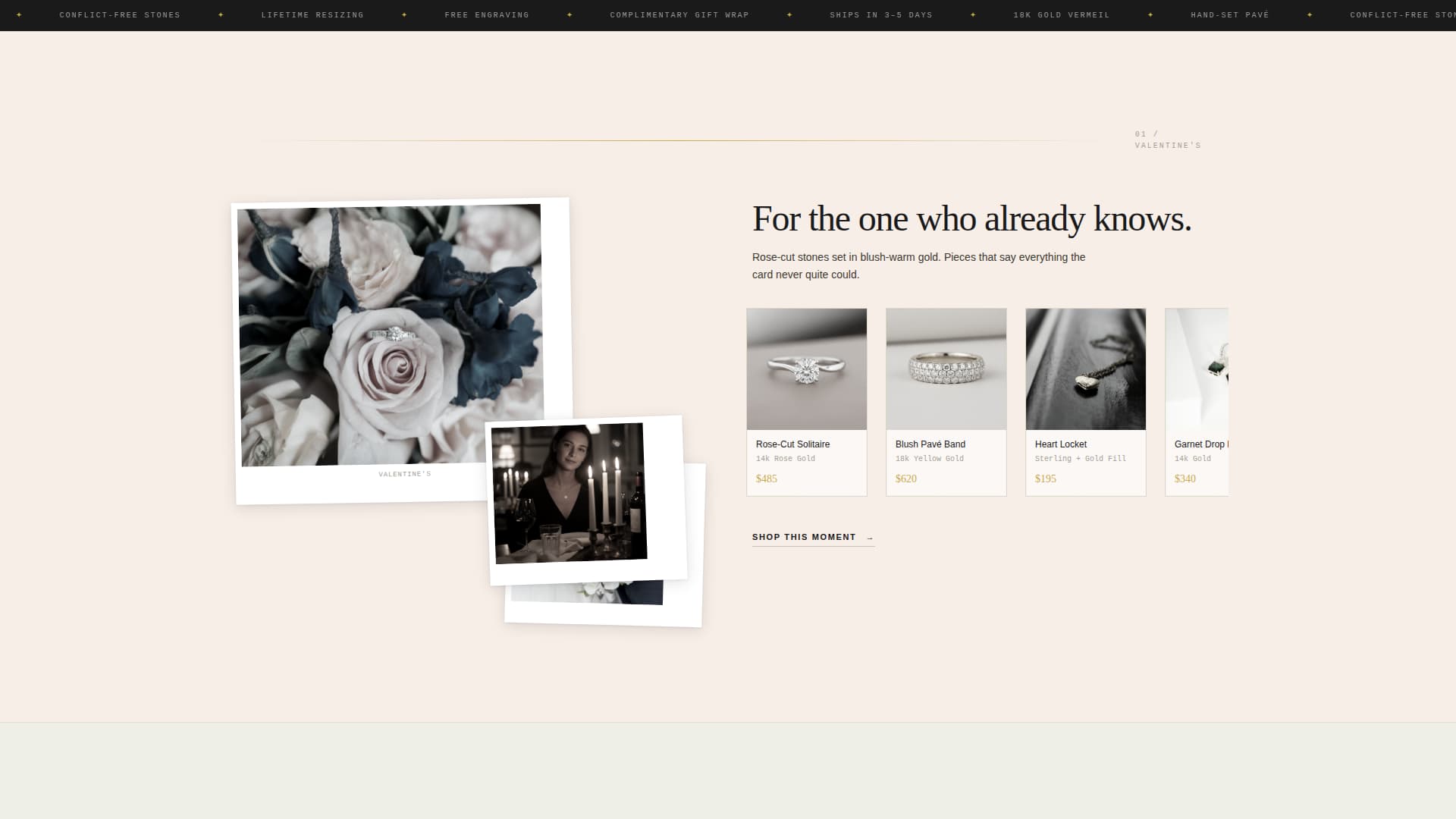Image resolution: width=1456 pixels, height=819 pixels.
Task: Click the Garnet Drop product card image
Action: (x=1198, y=369)
